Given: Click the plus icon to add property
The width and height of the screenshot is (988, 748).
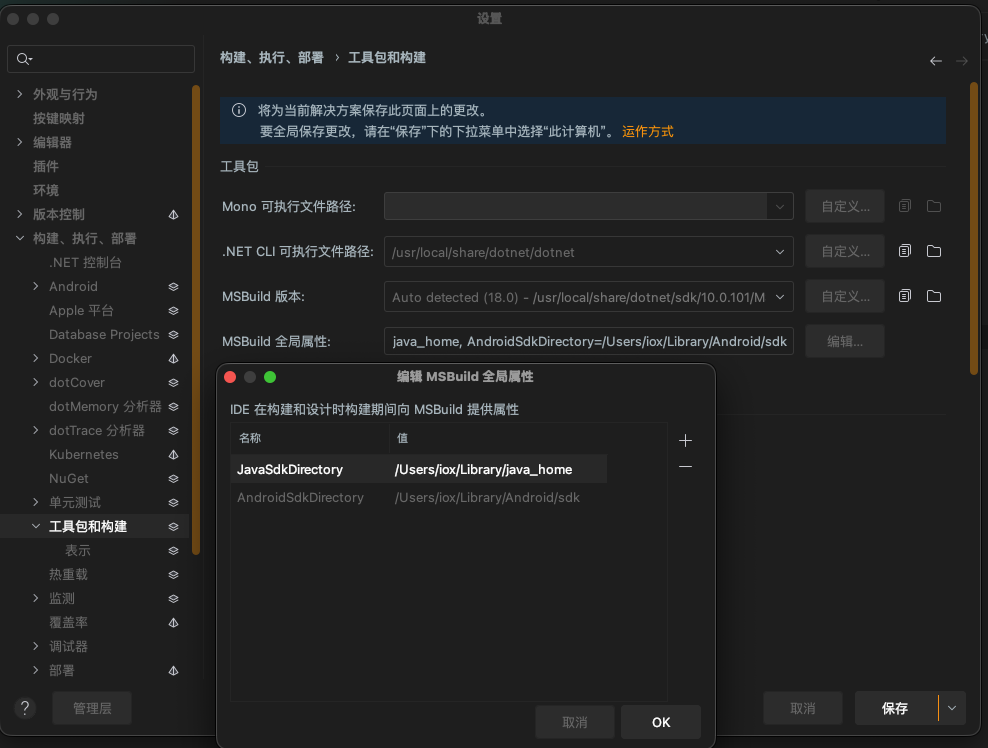Looking at the screenshot, I should (x=685, y=440).
